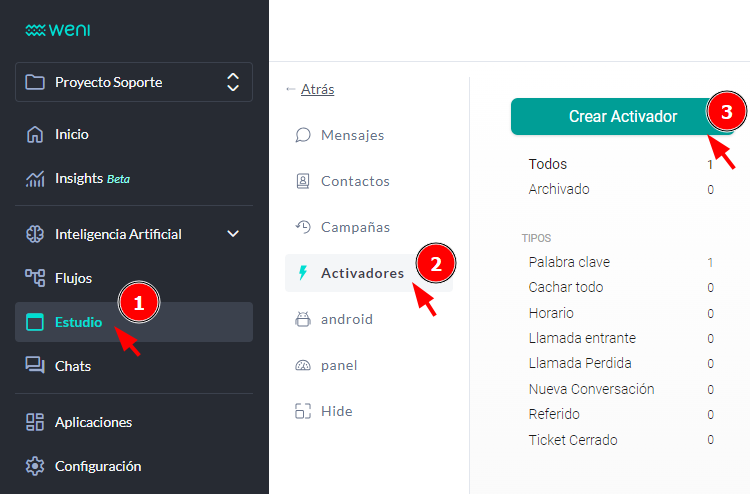This screenshot has width=750, height=494.
Task: Click the Inicio home icon
Action: click(x=35, y=134)
